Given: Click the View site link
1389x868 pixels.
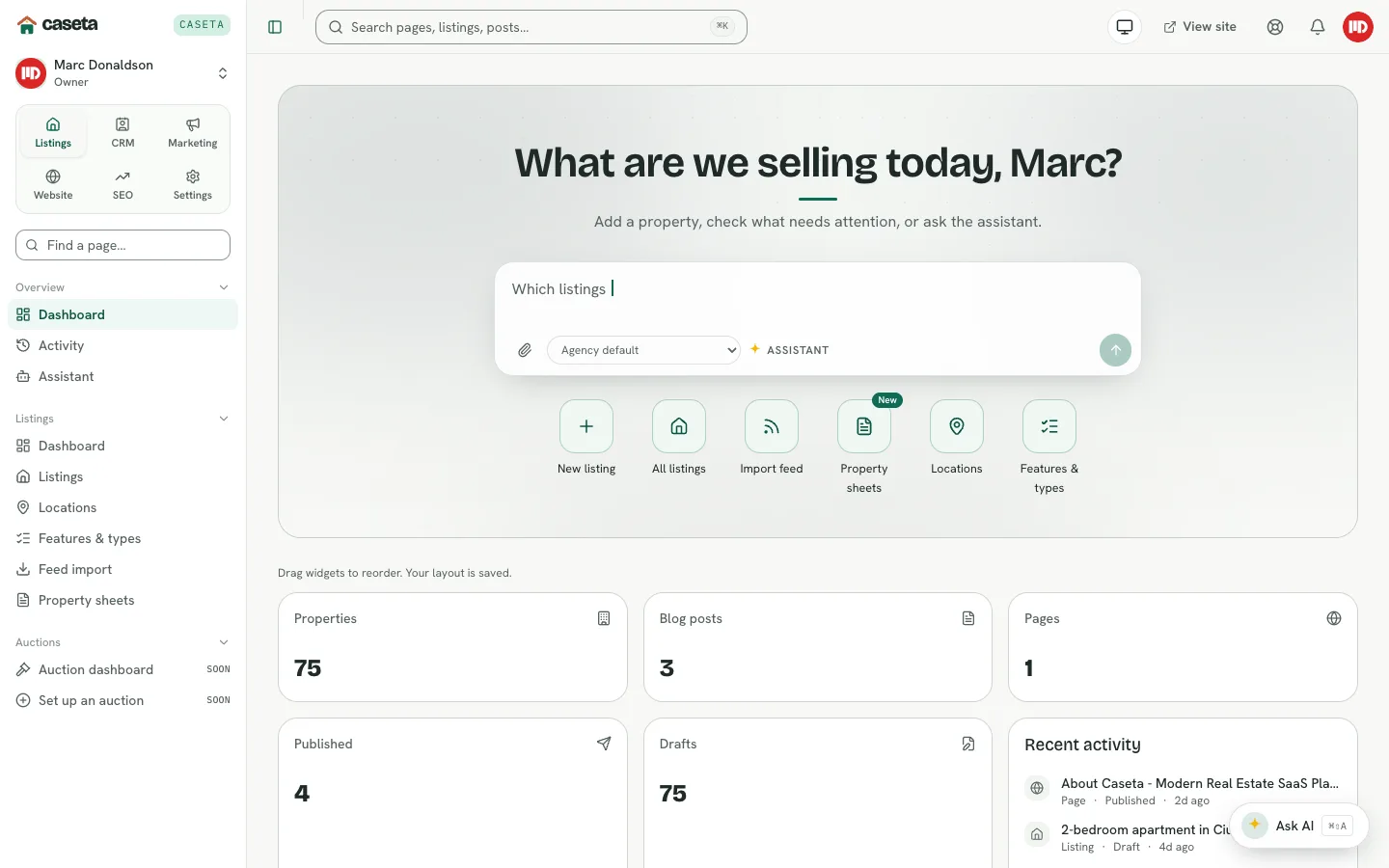Looking at the screenshot, I should coord(1200,27).
